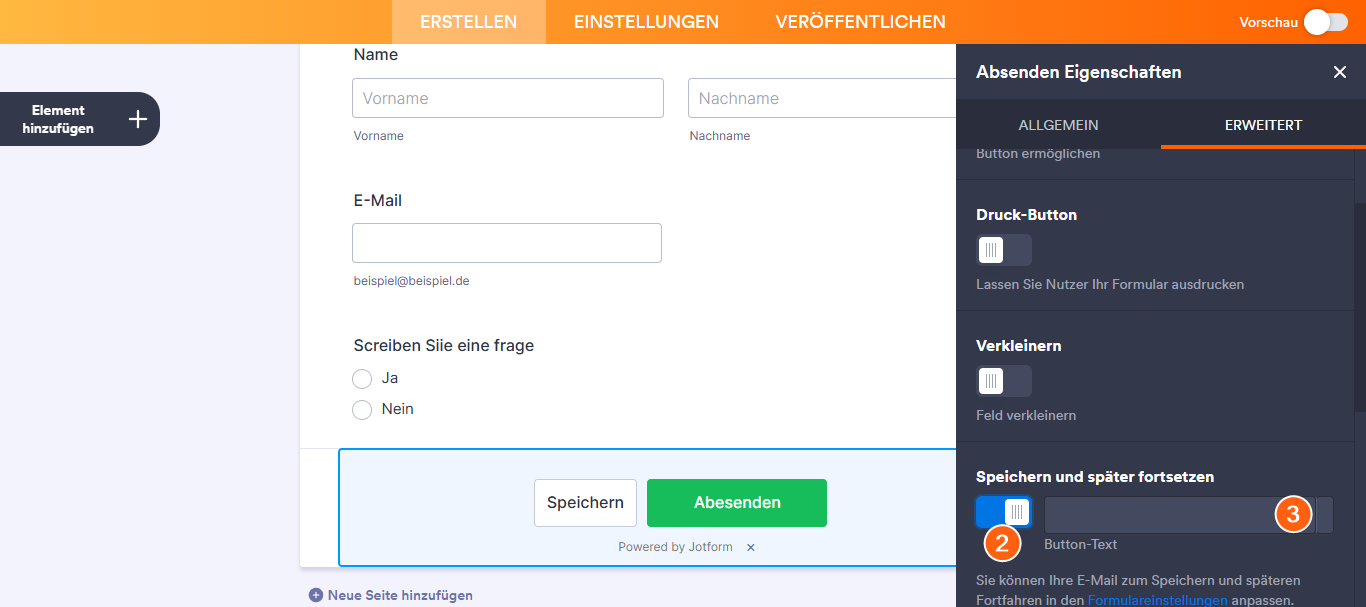Select the Ja radio option
1366x607 pixels.
click(x=362, y=379)
